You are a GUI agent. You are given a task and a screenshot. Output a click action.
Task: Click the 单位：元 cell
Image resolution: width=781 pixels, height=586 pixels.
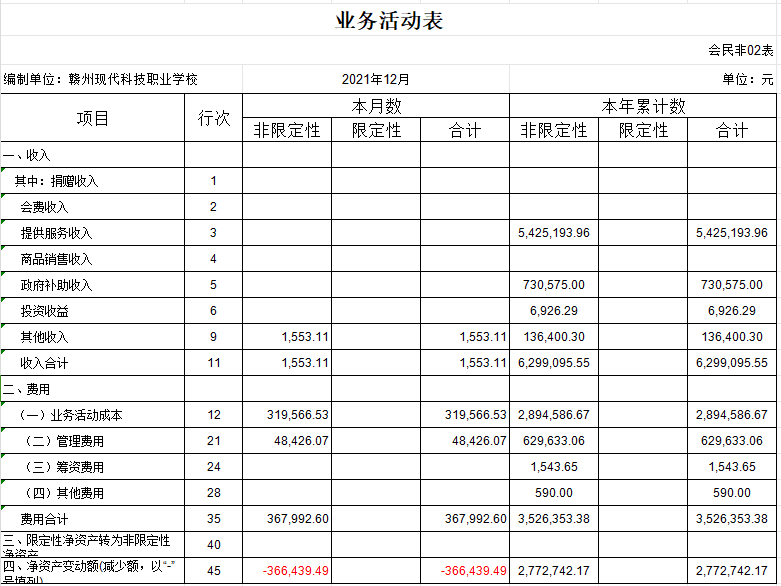[748, 79]
